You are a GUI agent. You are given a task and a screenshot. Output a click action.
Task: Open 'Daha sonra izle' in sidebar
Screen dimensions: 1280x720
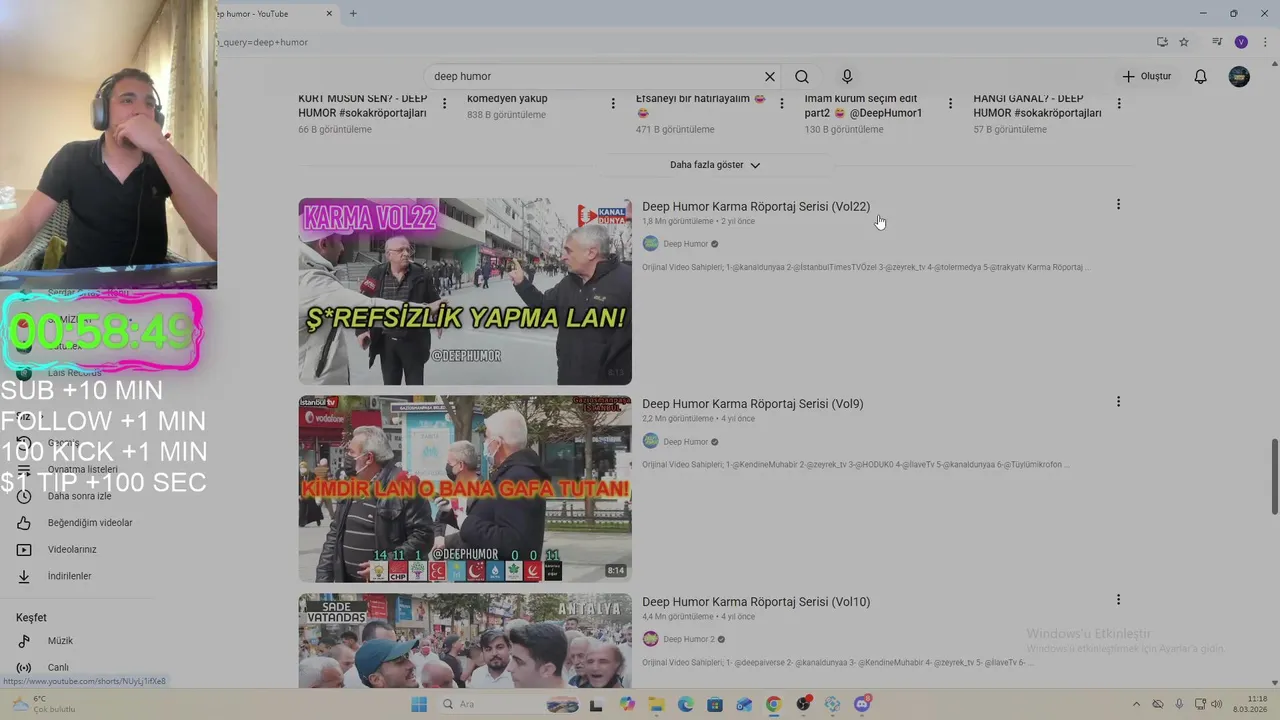[x=79, y=496]
